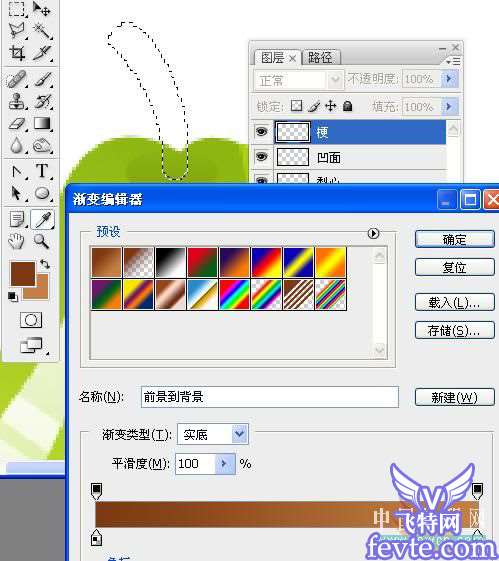
Task: Click the 存储(S)... button
Action: pyautogui.click(x=455, y=330)
